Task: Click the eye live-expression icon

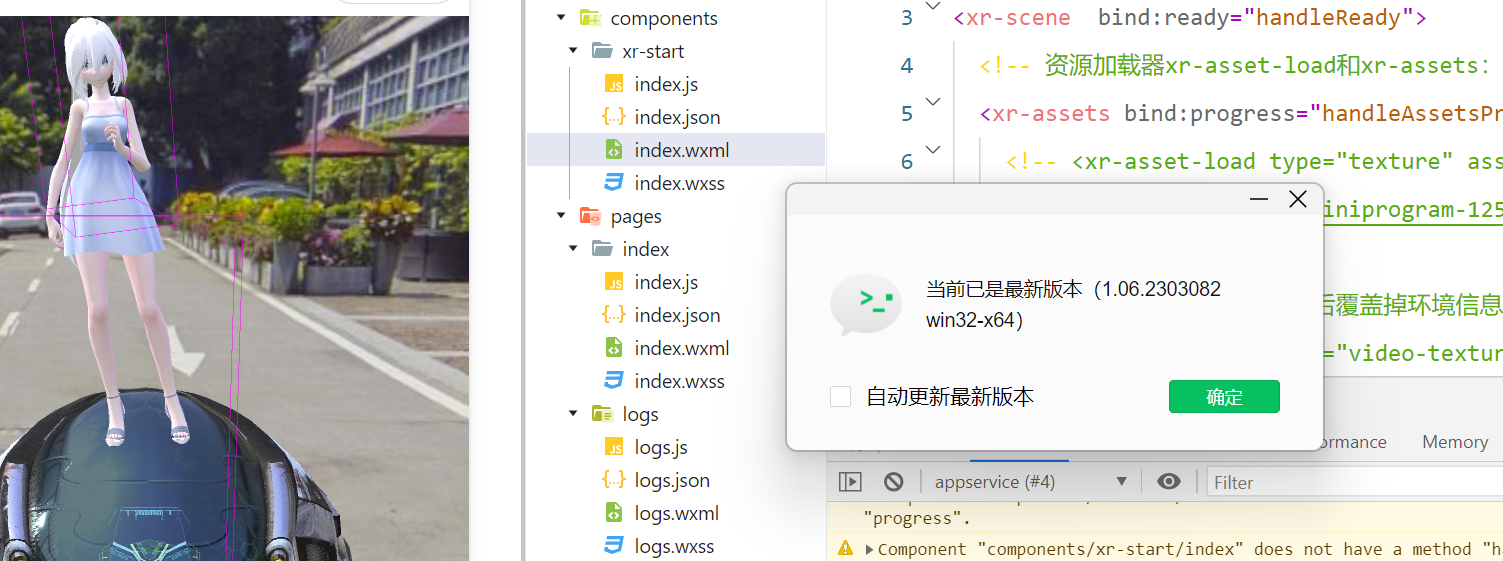Action: (1168, 482)
